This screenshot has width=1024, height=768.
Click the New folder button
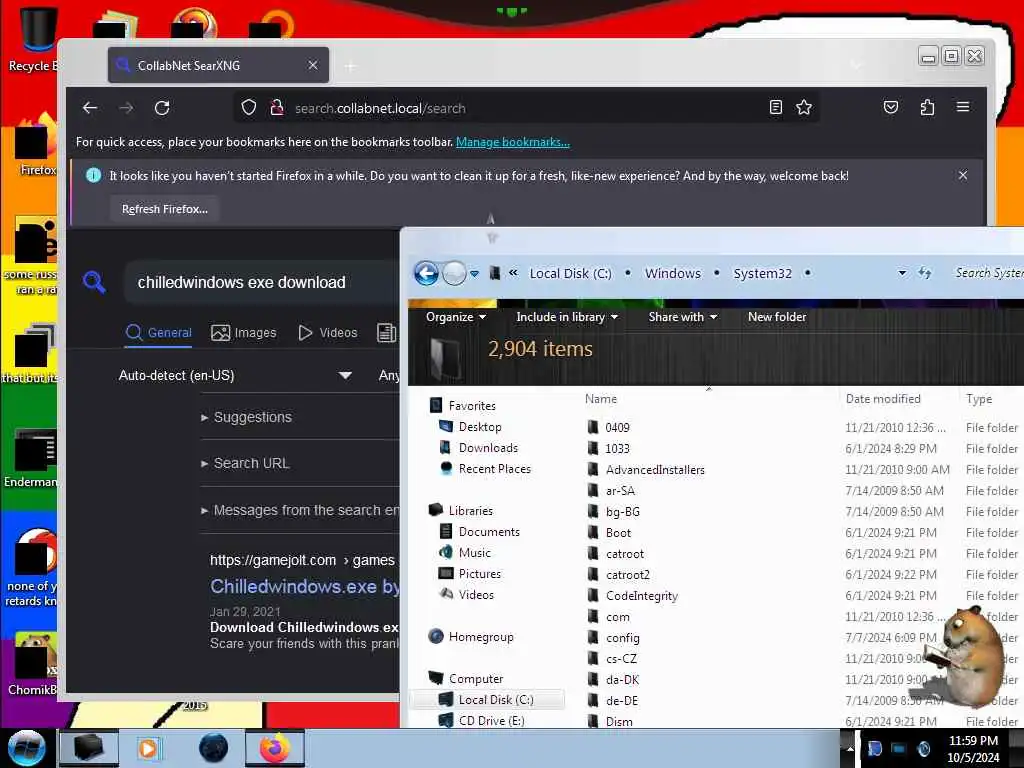pyautogui.click(x=776, y=317)
